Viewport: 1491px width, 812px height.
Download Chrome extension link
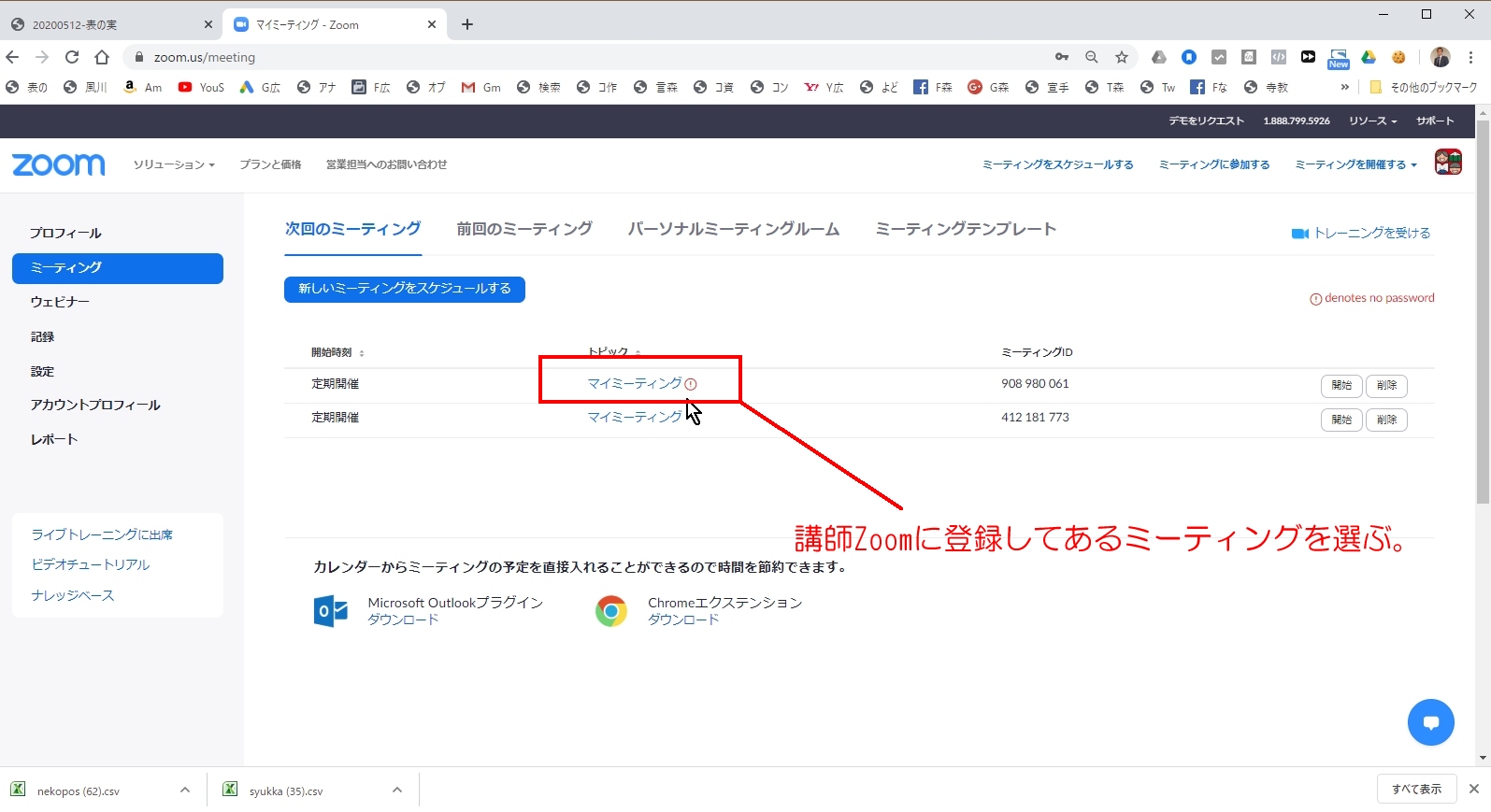coord(683,620)
